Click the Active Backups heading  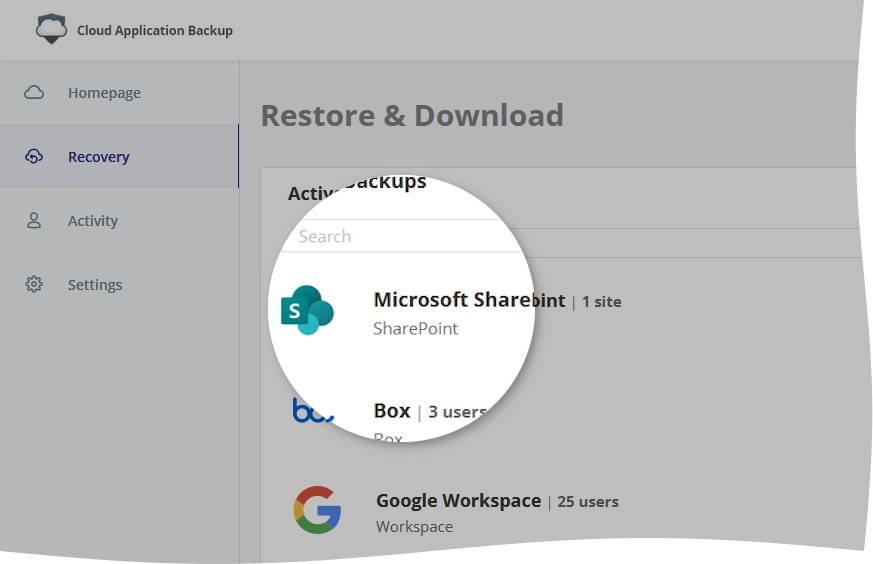[357, 188]
